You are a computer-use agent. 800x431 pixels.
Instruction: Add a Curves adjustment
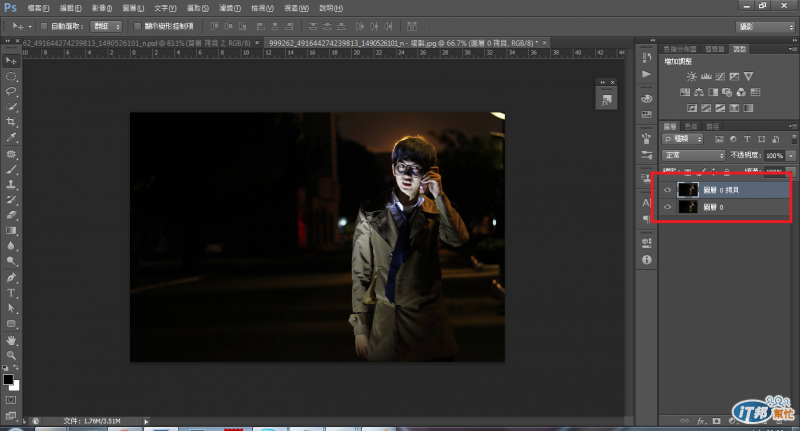point(720,77)
